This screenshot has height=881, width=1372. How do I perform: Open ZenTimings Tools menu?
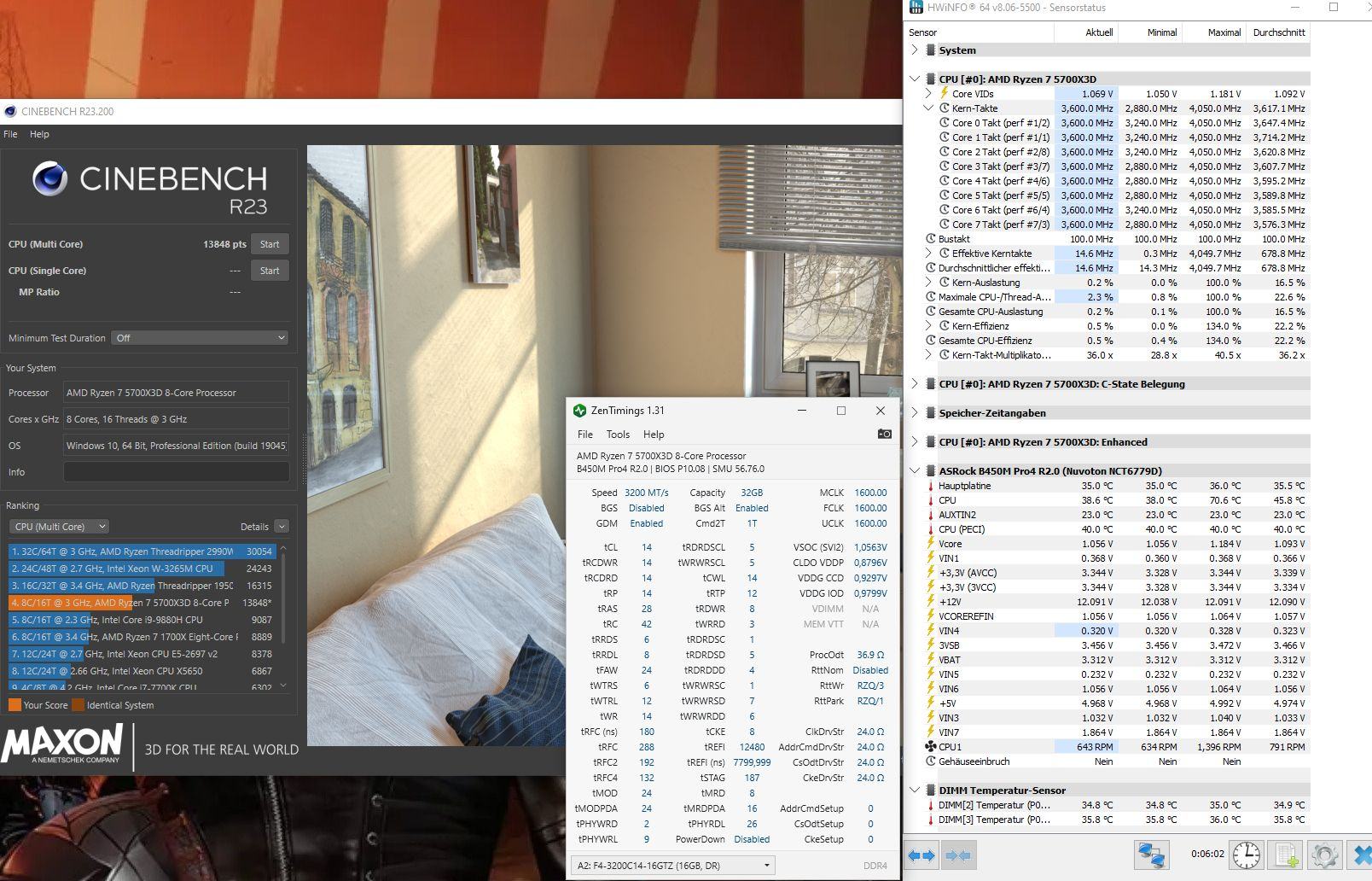tap(618, 435)
